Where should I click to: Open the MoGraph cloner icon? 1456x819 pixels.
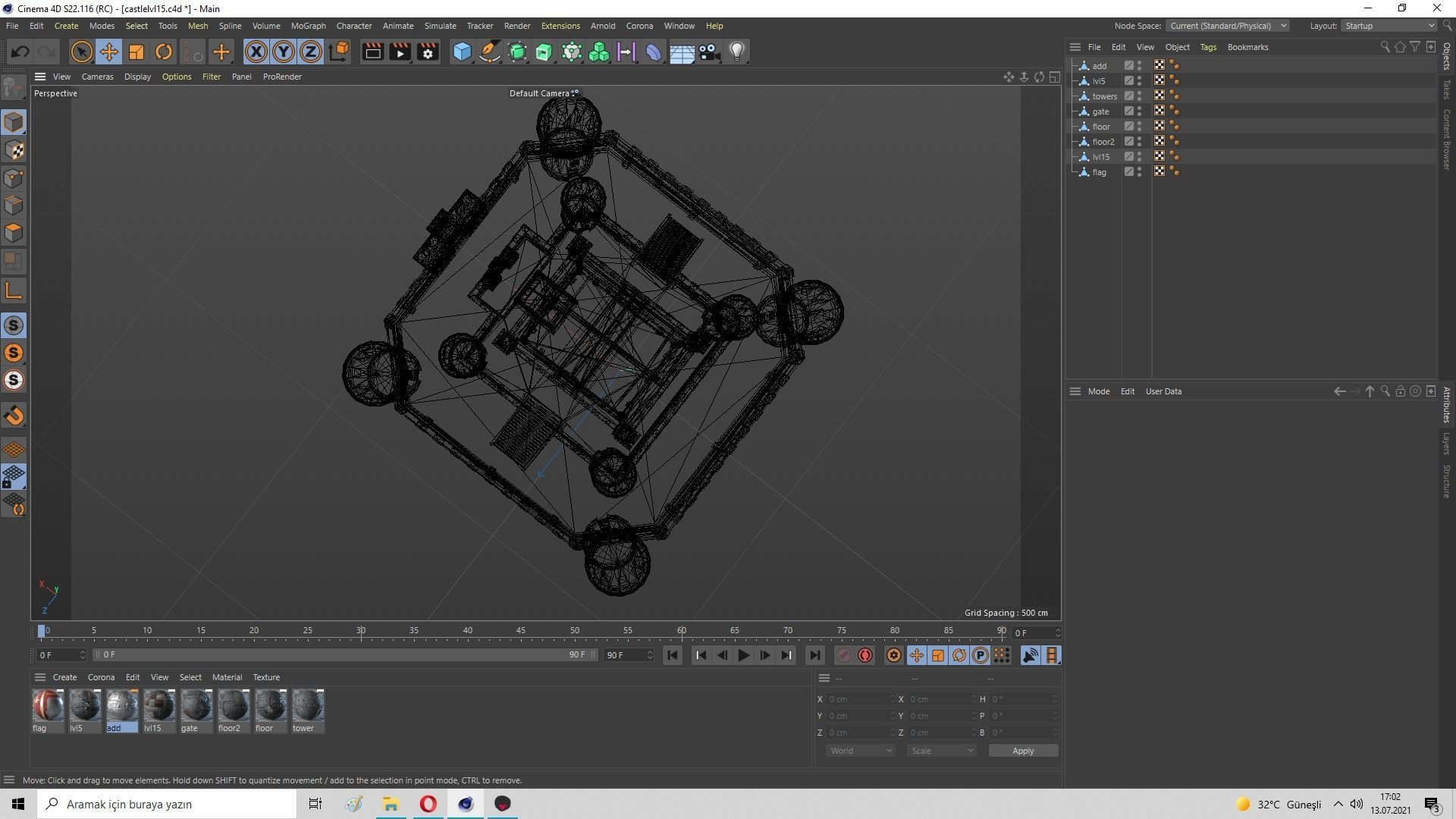pyautogui.click(x=572, y=52)
